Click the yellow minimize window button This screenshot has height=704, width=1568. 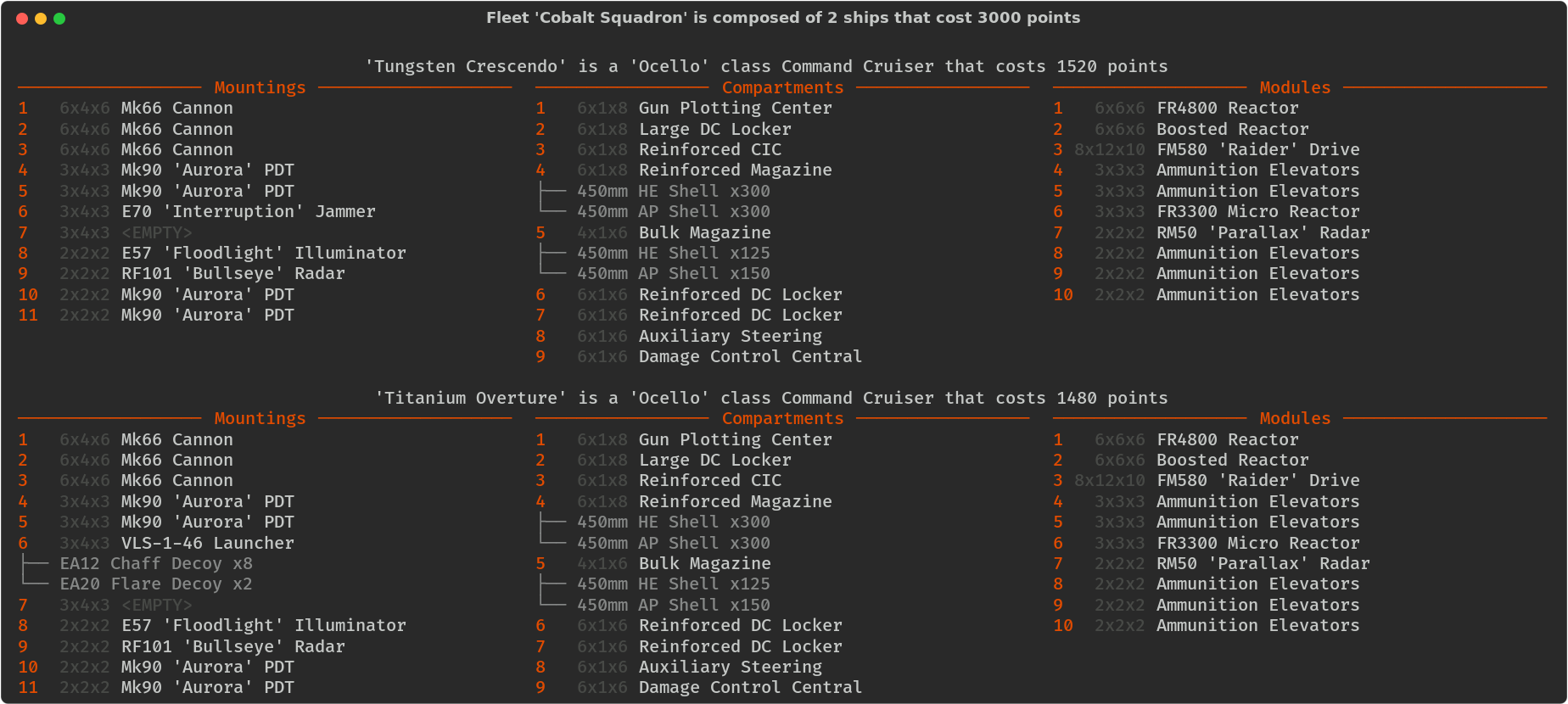(41, 19)
